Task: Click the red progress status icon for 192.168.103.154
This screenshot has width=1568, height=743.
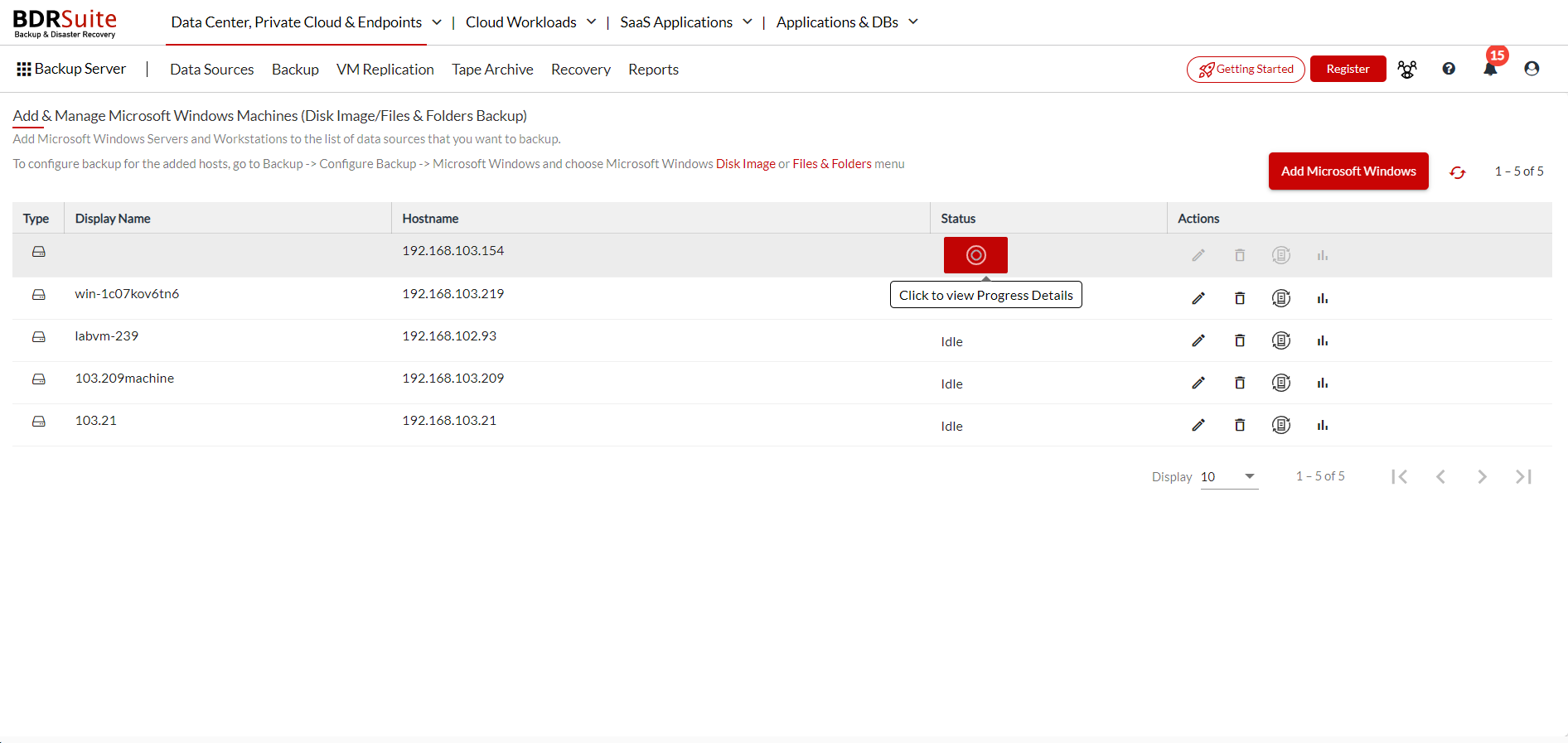Action: pyautogui.click(x=975, y=255)
